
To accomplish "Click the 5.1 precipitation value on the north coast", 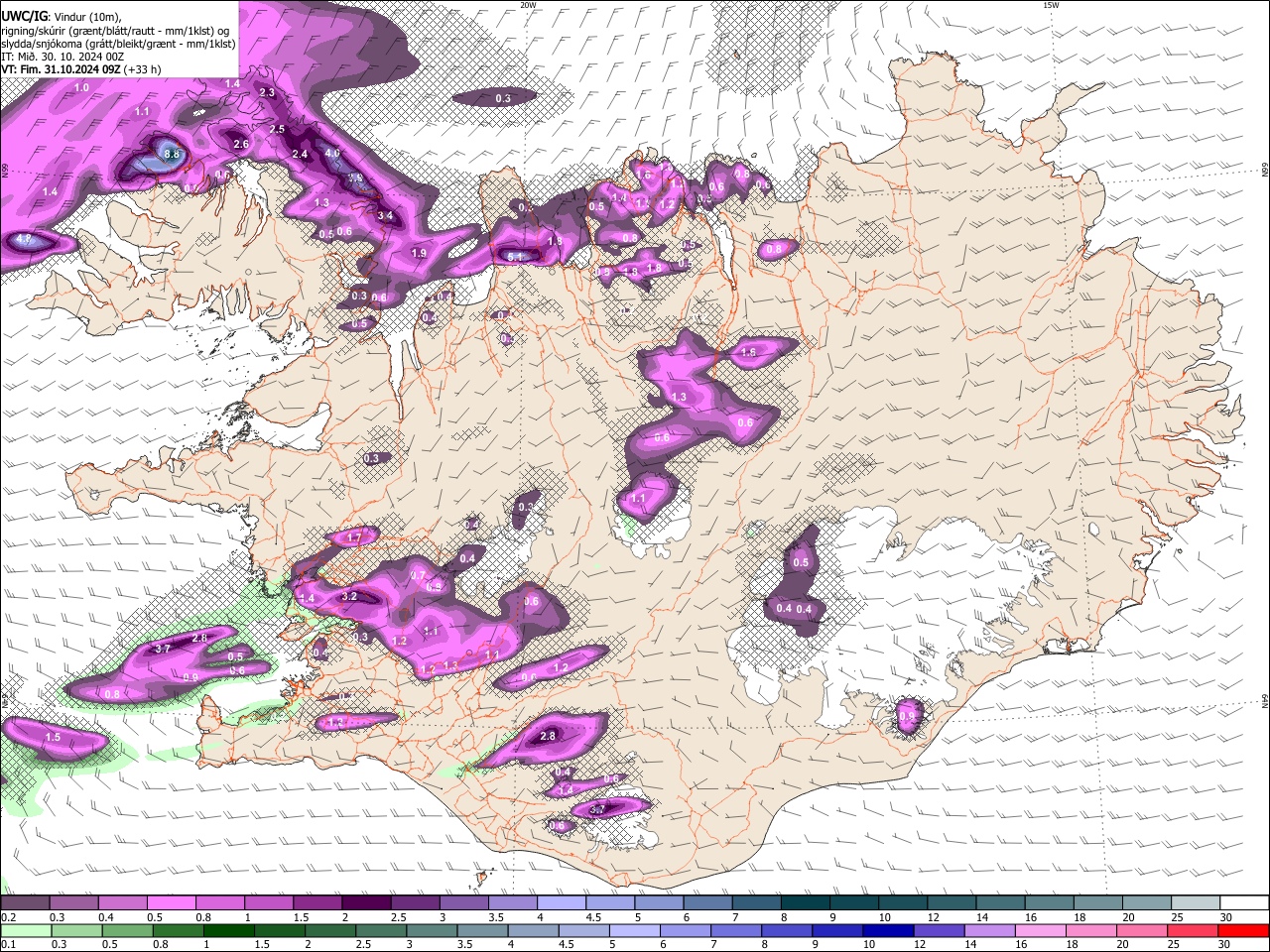I will [516, 257].
